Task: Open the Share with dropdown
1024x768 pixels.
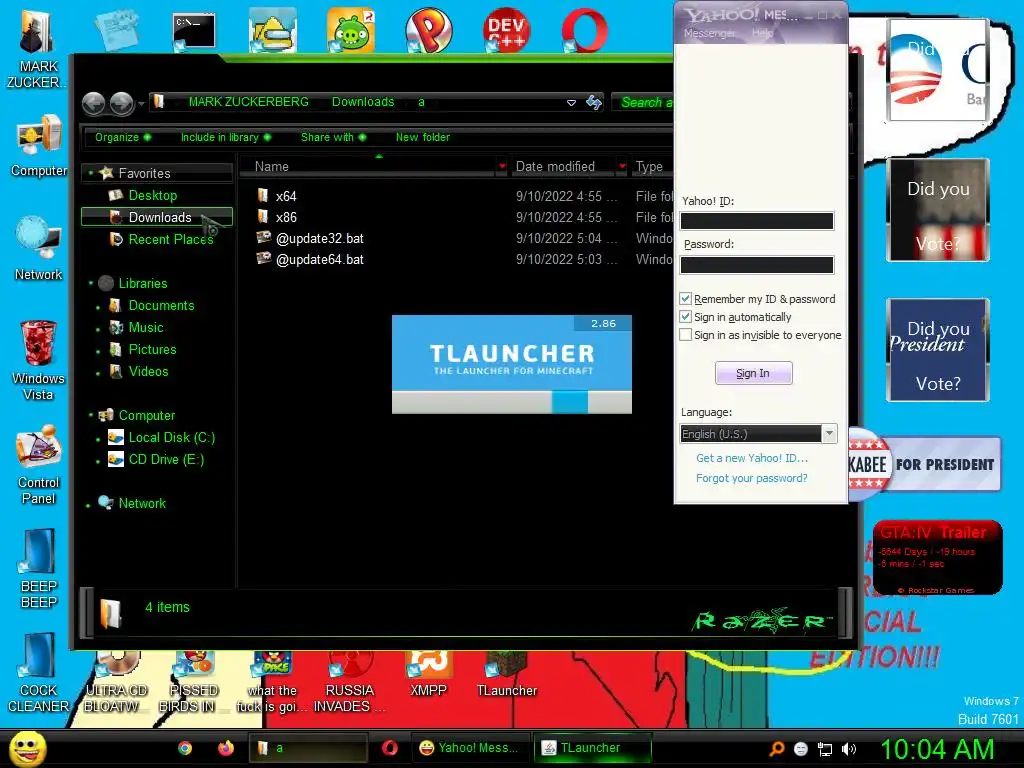Action: (333, 137)
